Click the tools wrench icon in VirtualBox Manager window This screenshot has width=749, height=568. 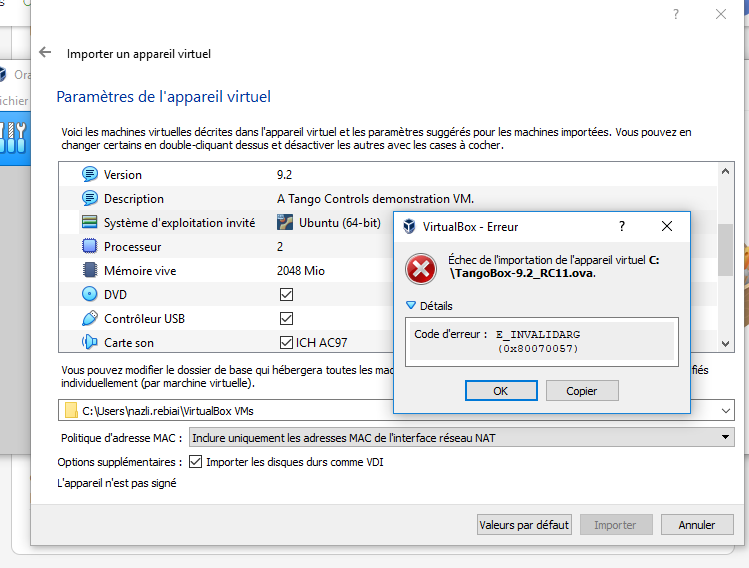pos(14,137)
